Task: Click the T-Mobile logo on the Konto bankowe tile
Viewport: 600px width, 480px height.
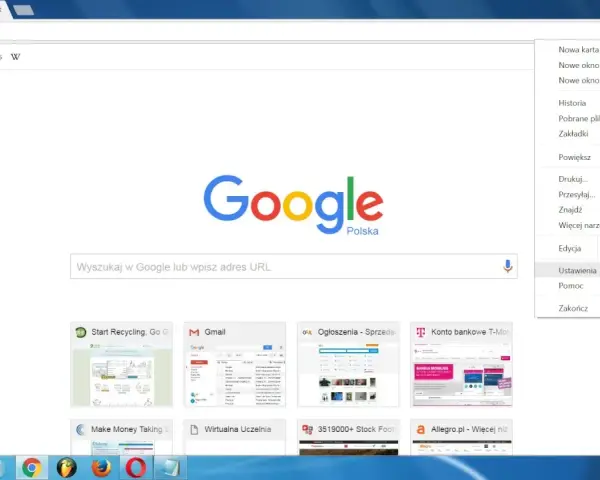Action: pyautogui.click(x=421, y=332)
